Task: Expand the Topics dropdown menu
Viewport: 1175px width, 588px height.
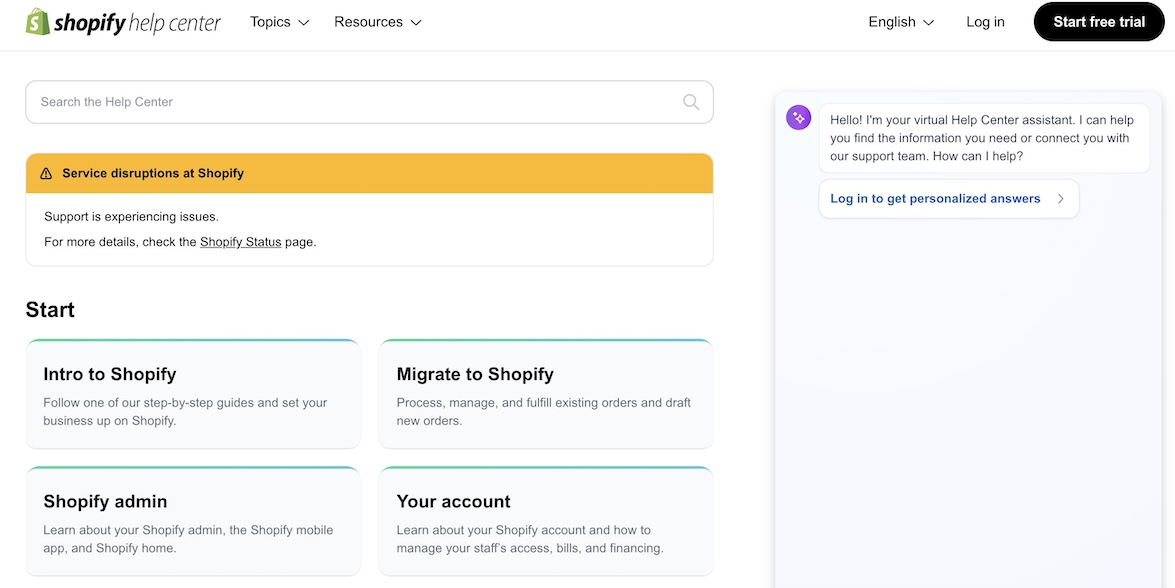Action: click(x=280, y=22)
